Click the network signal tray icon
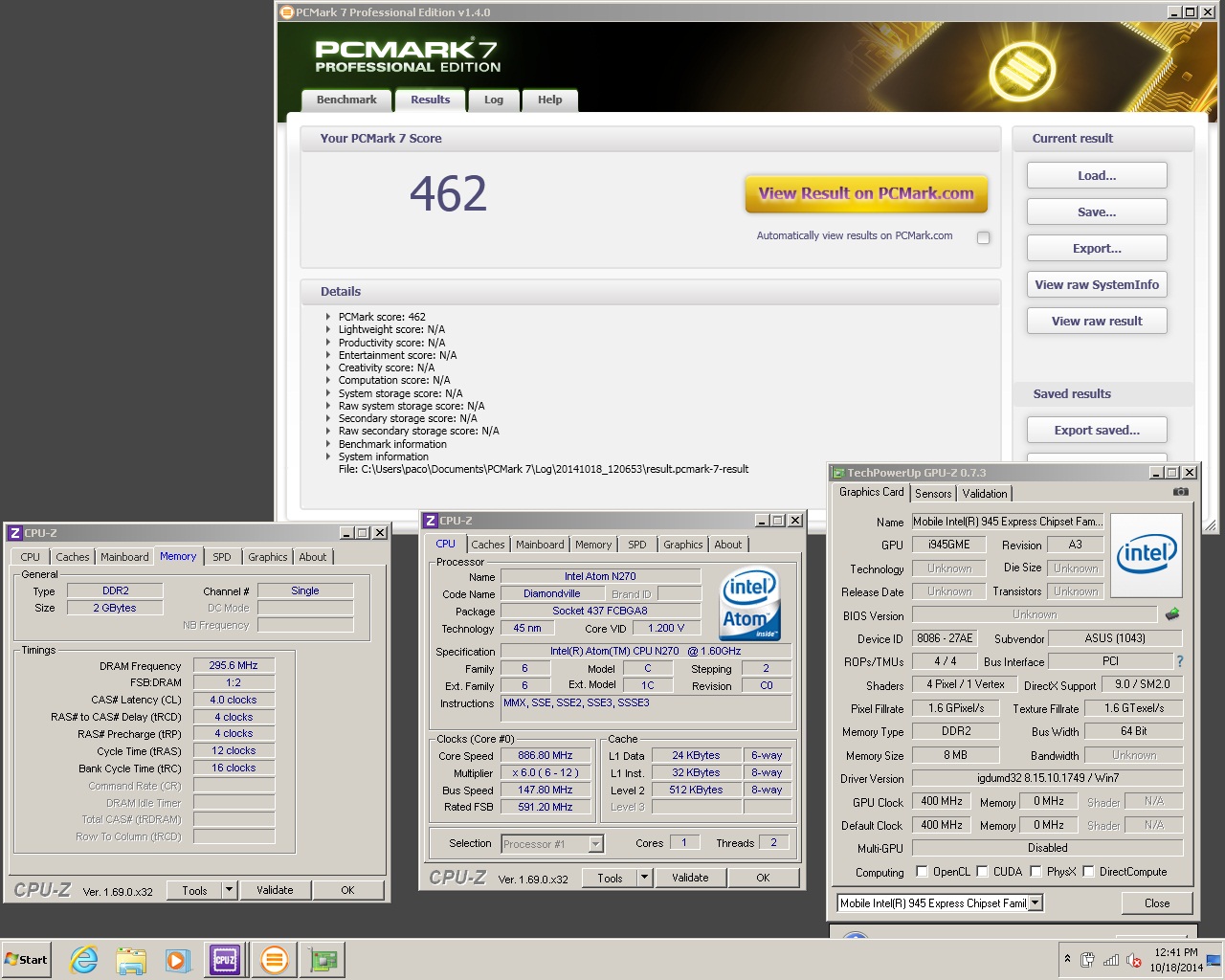 pos(1111,960)
